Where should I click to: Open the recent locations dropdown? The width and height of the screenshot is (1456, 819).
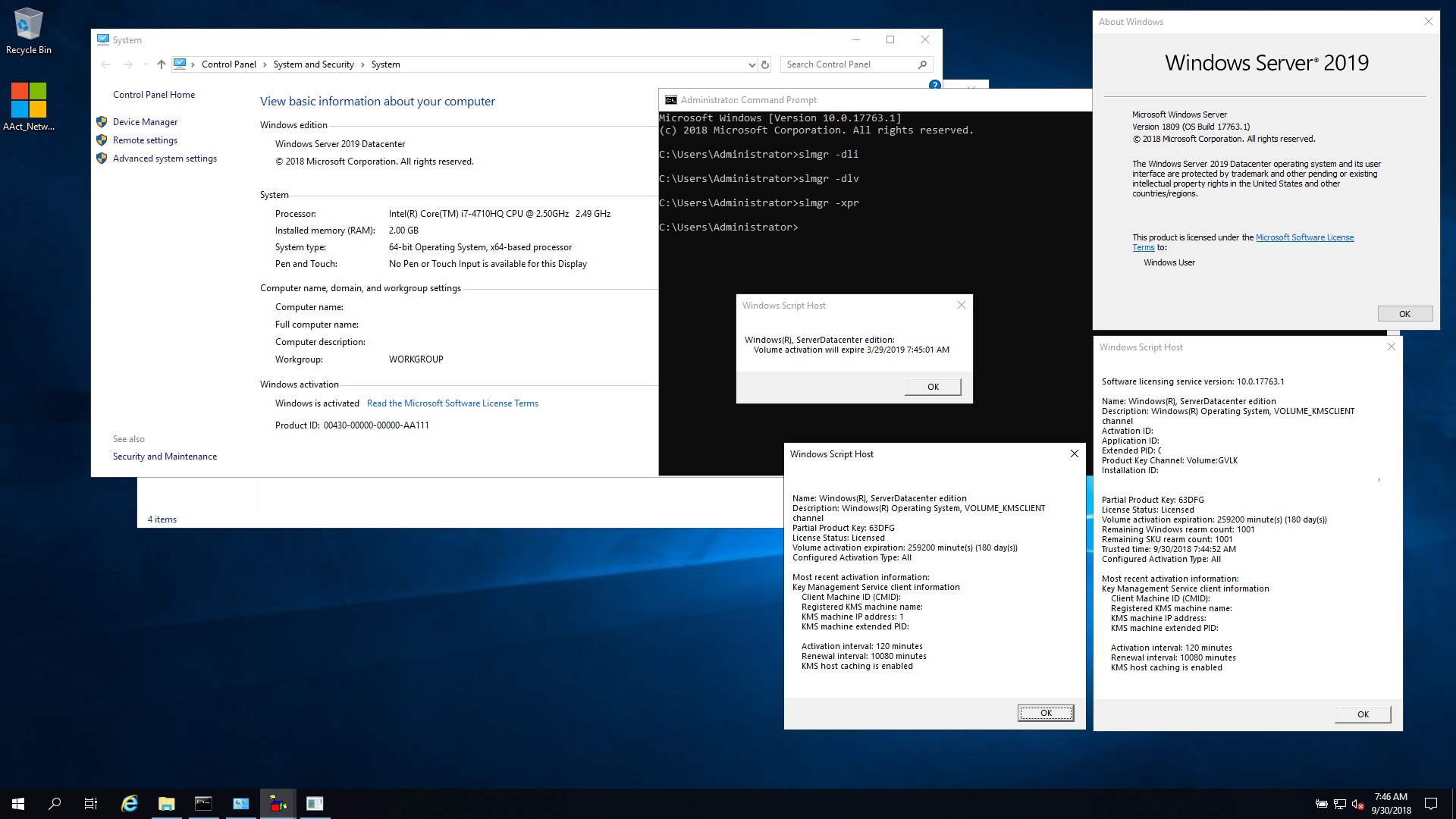pos(146,64)
